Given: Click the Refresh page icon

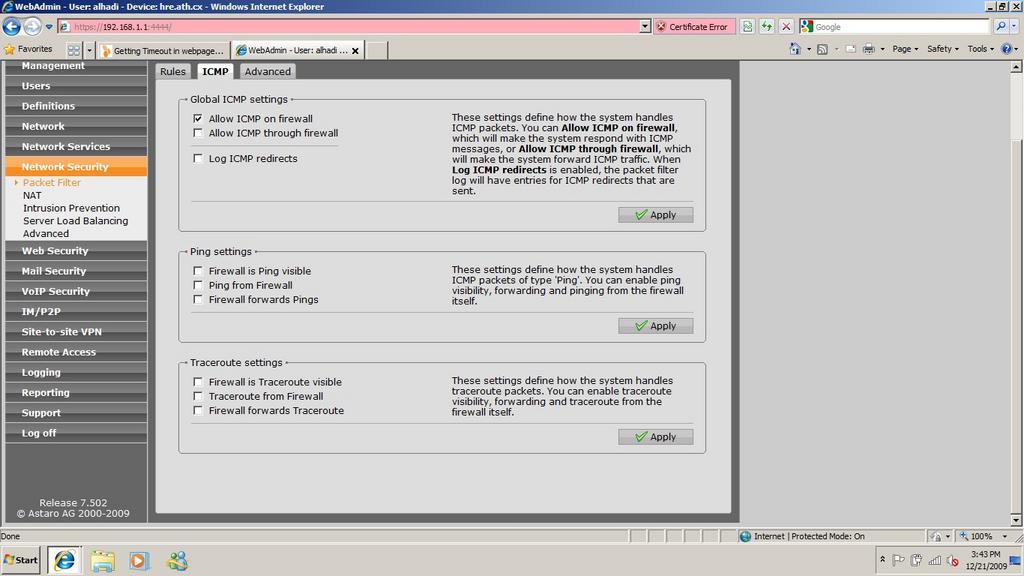Looking at the screenshot, I should point(767,27).
